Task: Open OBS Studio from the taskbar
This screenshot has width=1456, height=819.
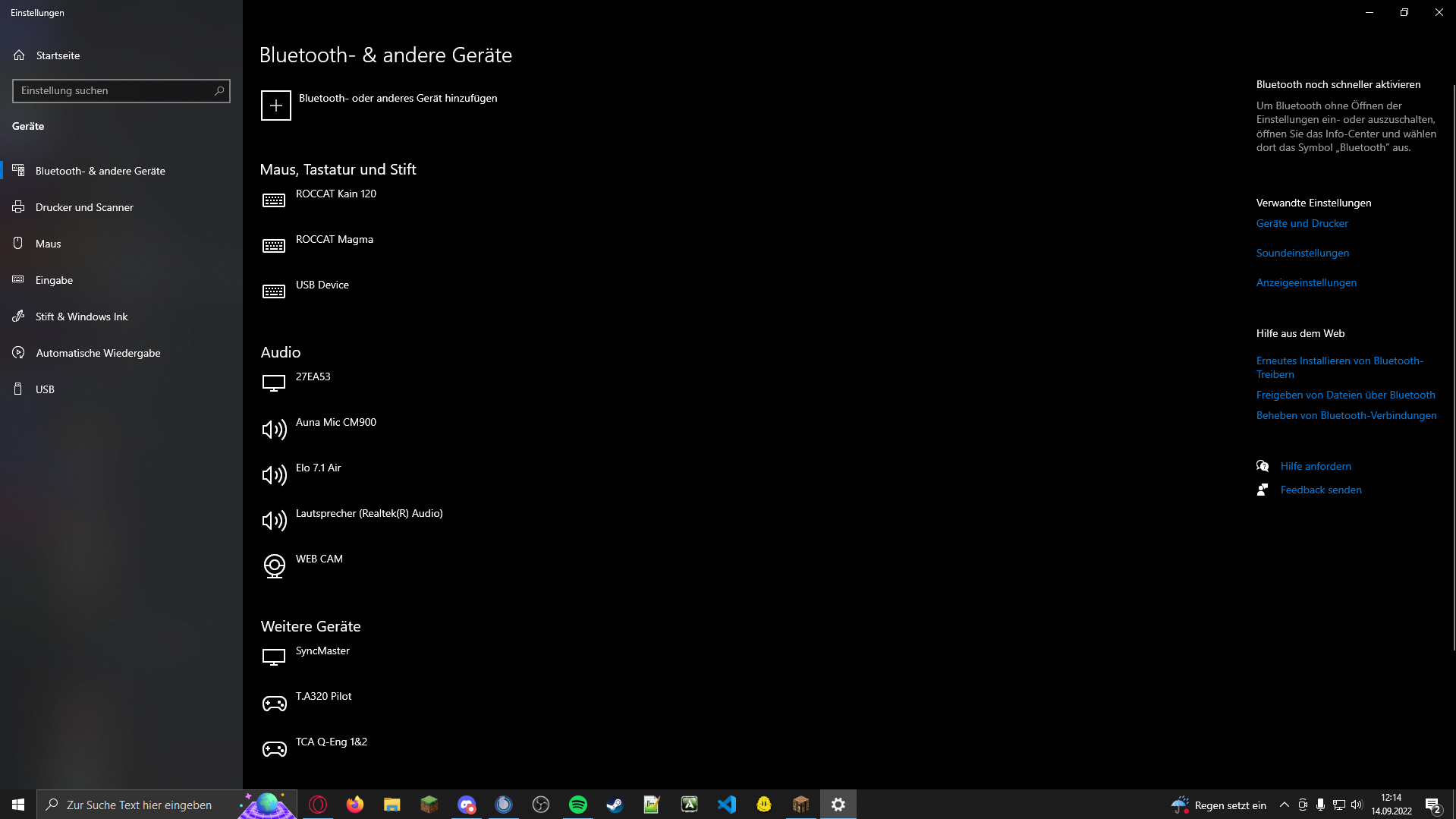Action: pyautogui.click(x=540, y=805)
